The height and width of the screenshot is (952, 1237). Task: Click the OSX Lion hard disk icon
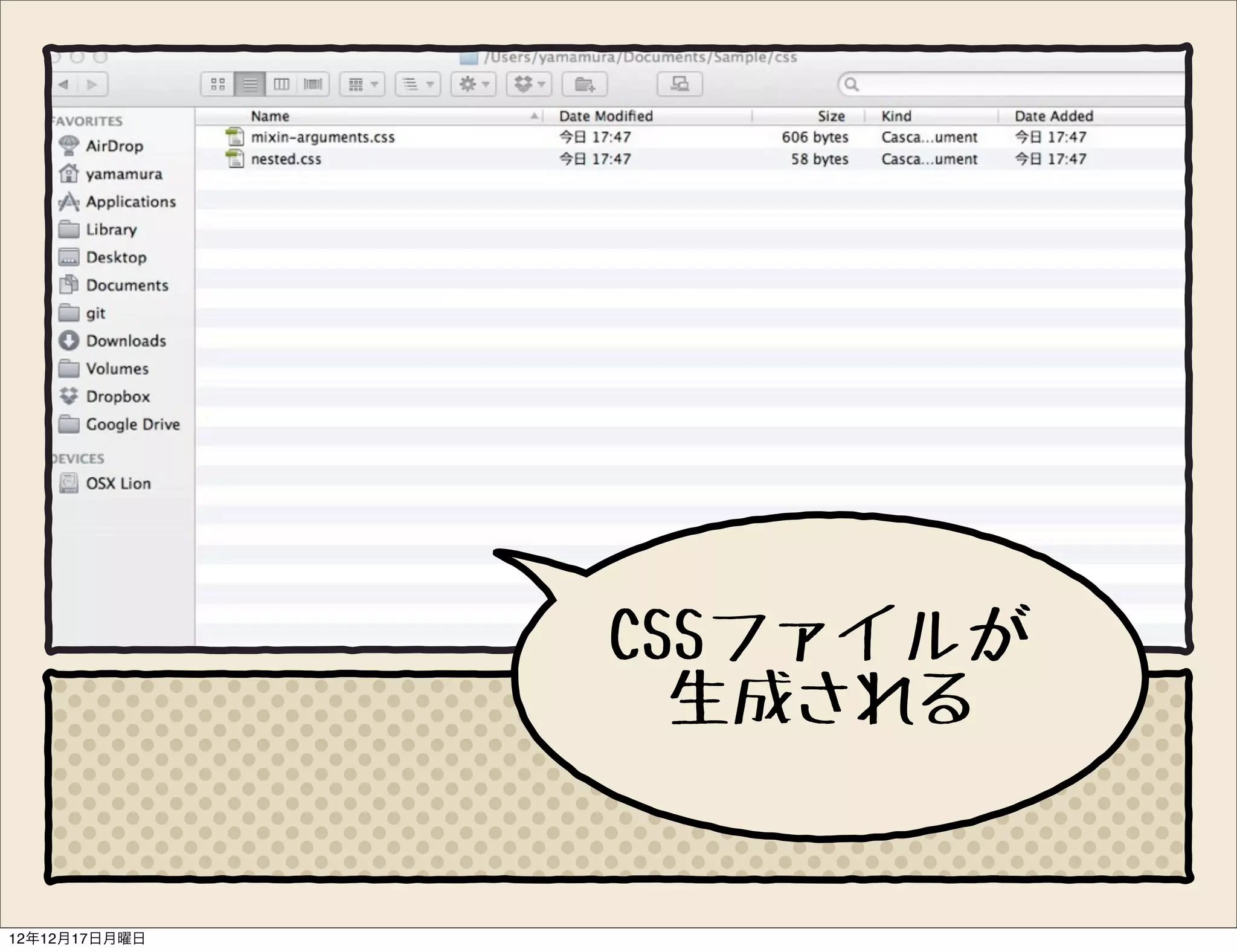69,483
